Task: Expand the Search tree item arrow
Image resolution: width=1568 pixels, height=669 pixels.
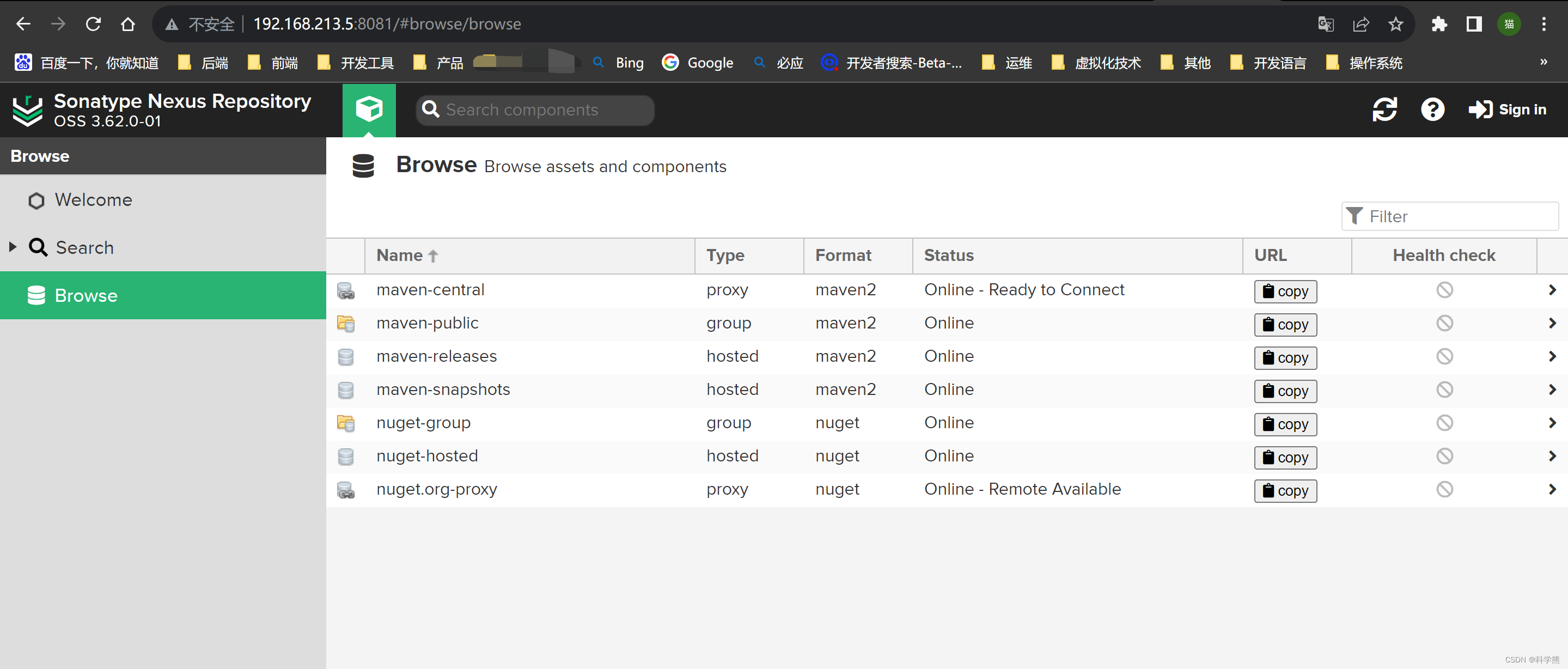Action: tap(13, 247)
